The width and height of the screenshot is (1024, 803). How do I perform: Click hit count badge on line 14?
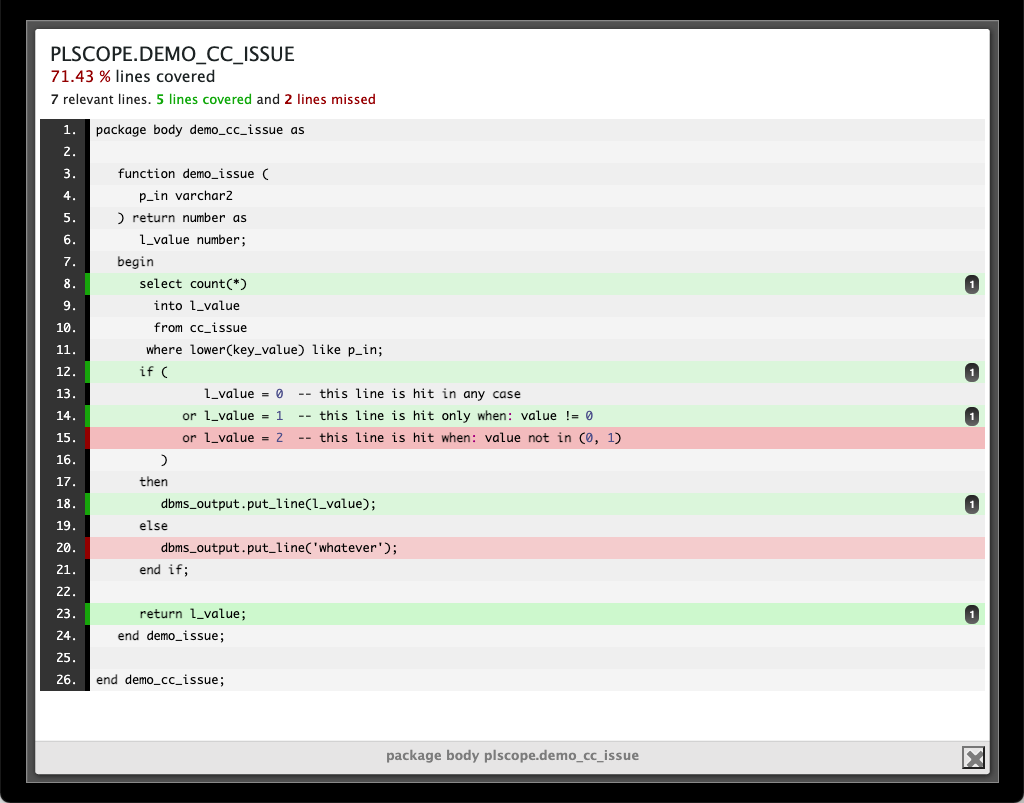click(x=972, y=416)
